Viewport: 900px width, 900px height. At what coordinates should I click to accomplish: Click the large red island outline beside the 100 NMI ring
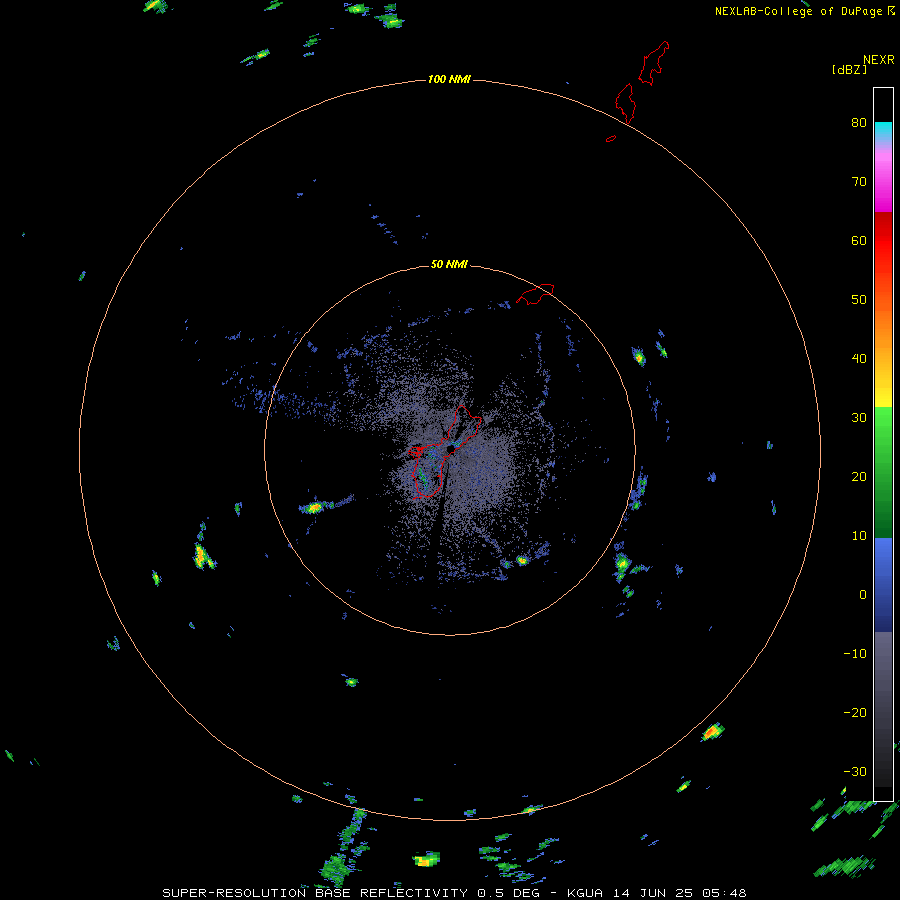click(x=625, y=103)
